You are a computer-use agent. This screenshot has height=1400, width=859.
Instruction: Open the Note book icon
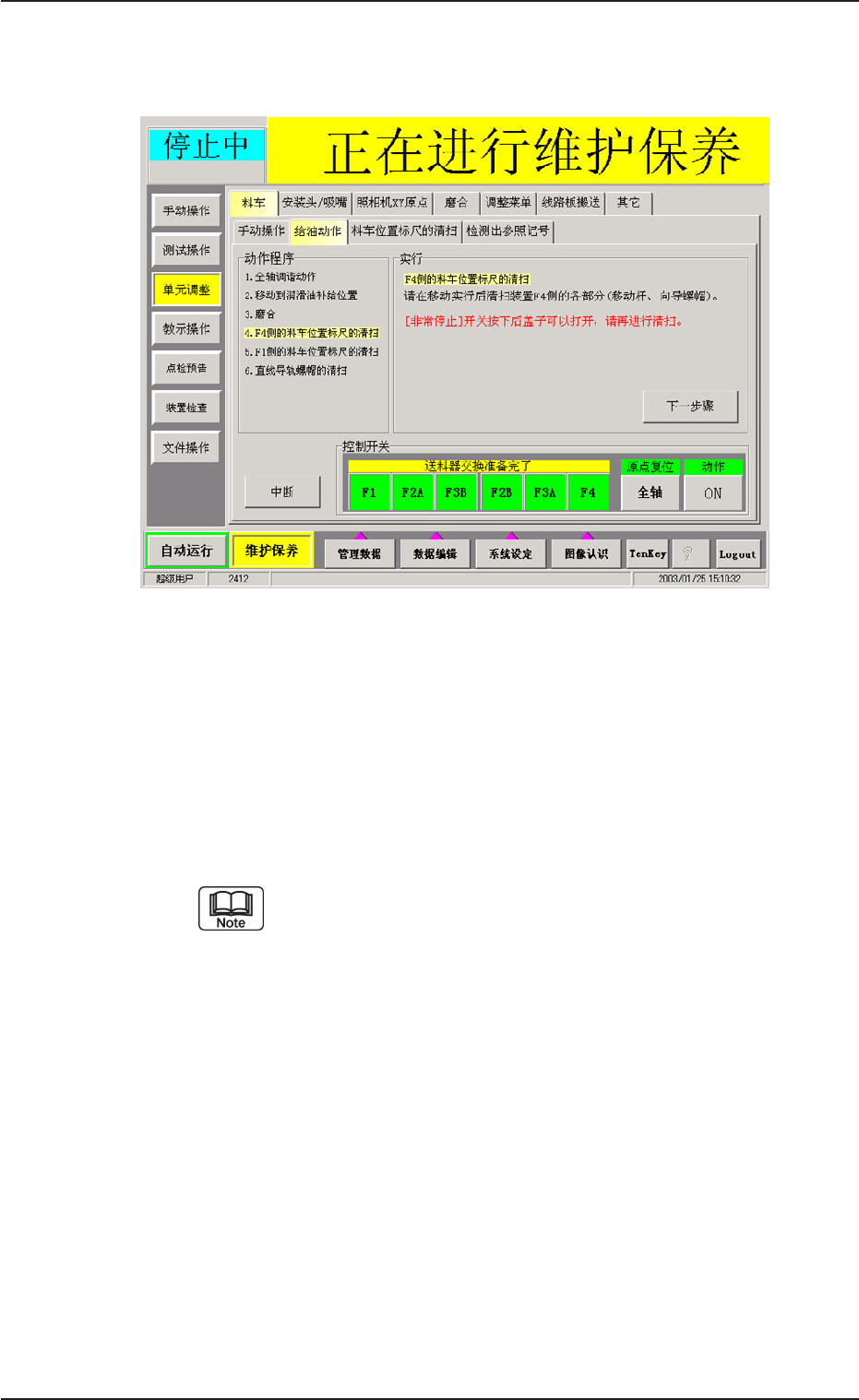click(x=231, y=908)
